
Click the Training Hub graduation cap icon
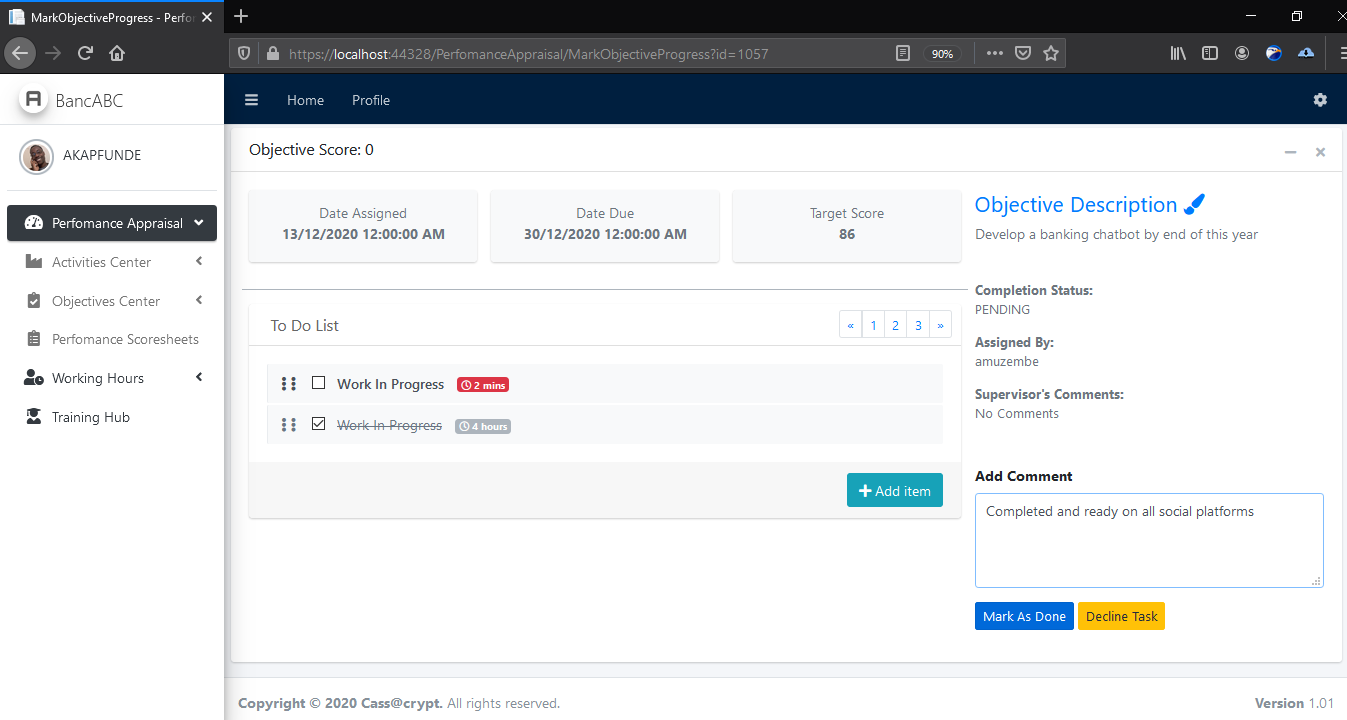point(34,417)
